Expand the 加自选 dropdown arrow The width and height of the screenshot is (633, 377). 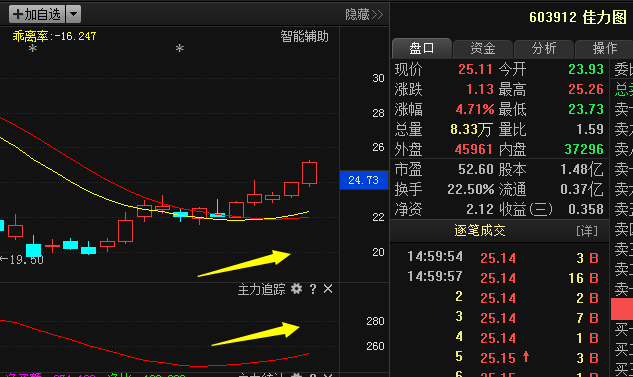(x=73, y=14)
